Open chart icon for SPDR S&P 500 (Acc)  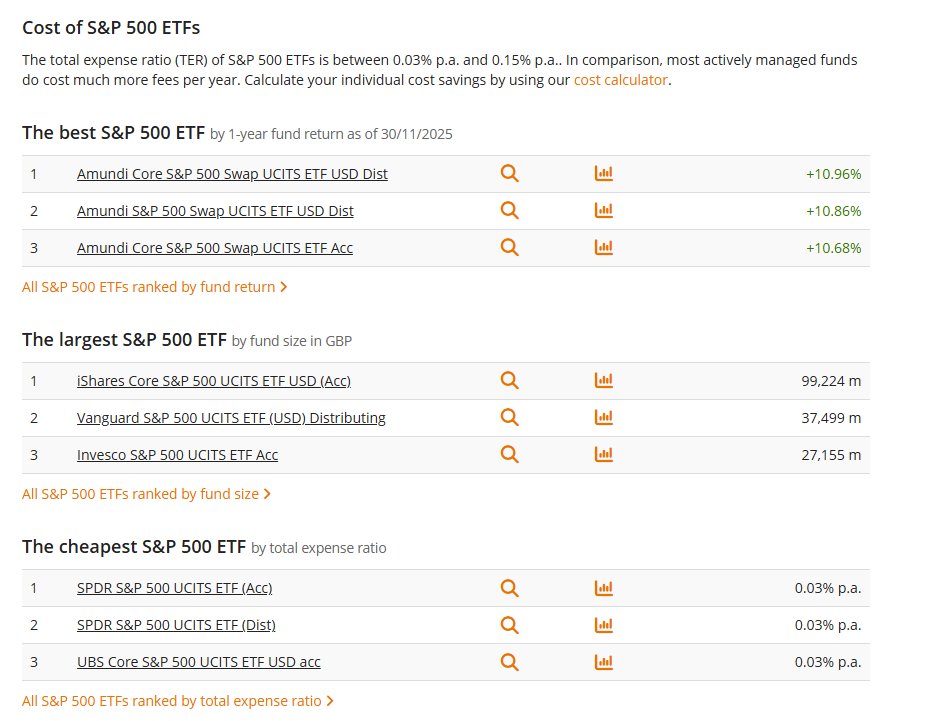[603, 588]
